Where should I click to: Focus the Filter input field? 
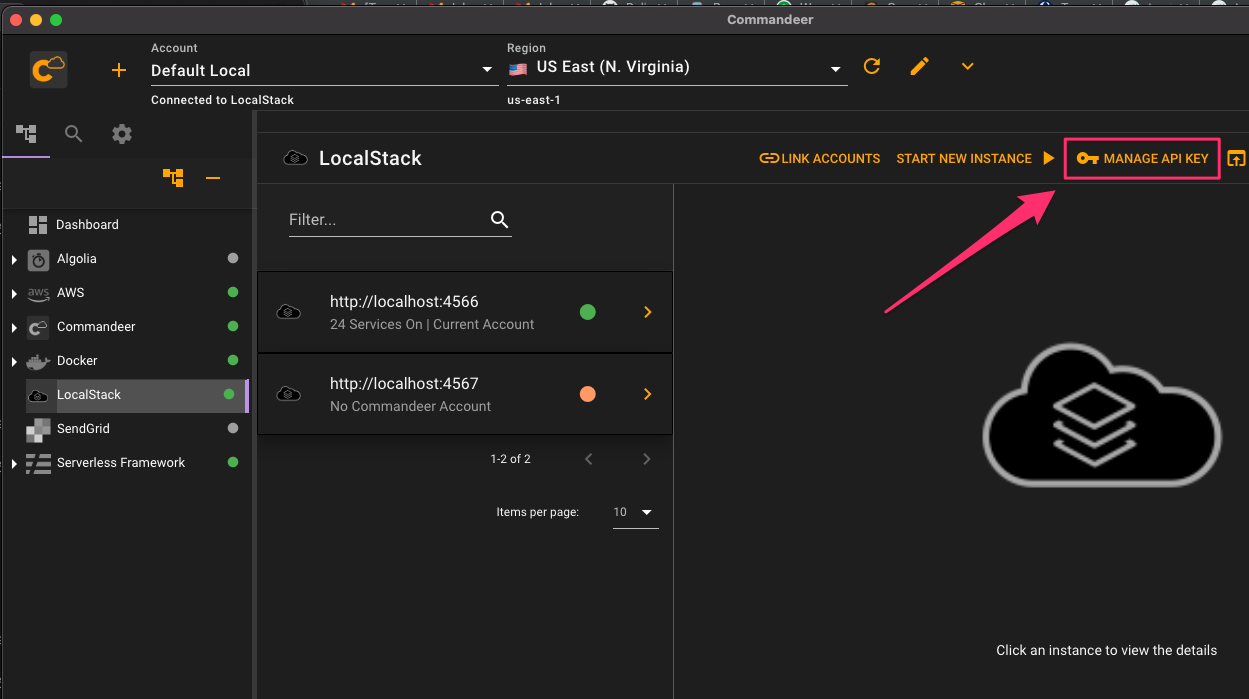coord(400,220)
